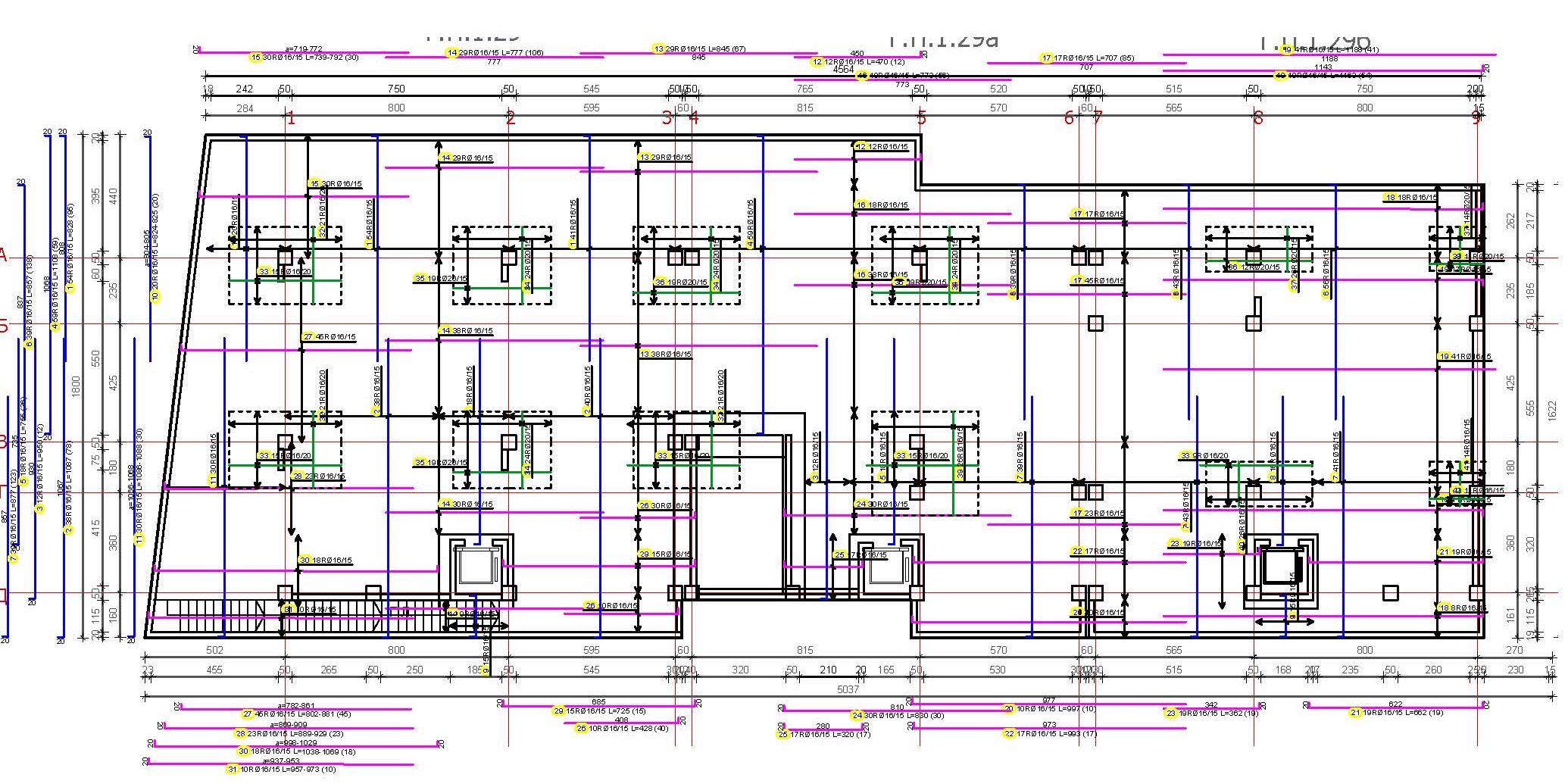Screen dimensions: 1568x784
Task: Click red grid axis number 2
Action: (511, 118)
